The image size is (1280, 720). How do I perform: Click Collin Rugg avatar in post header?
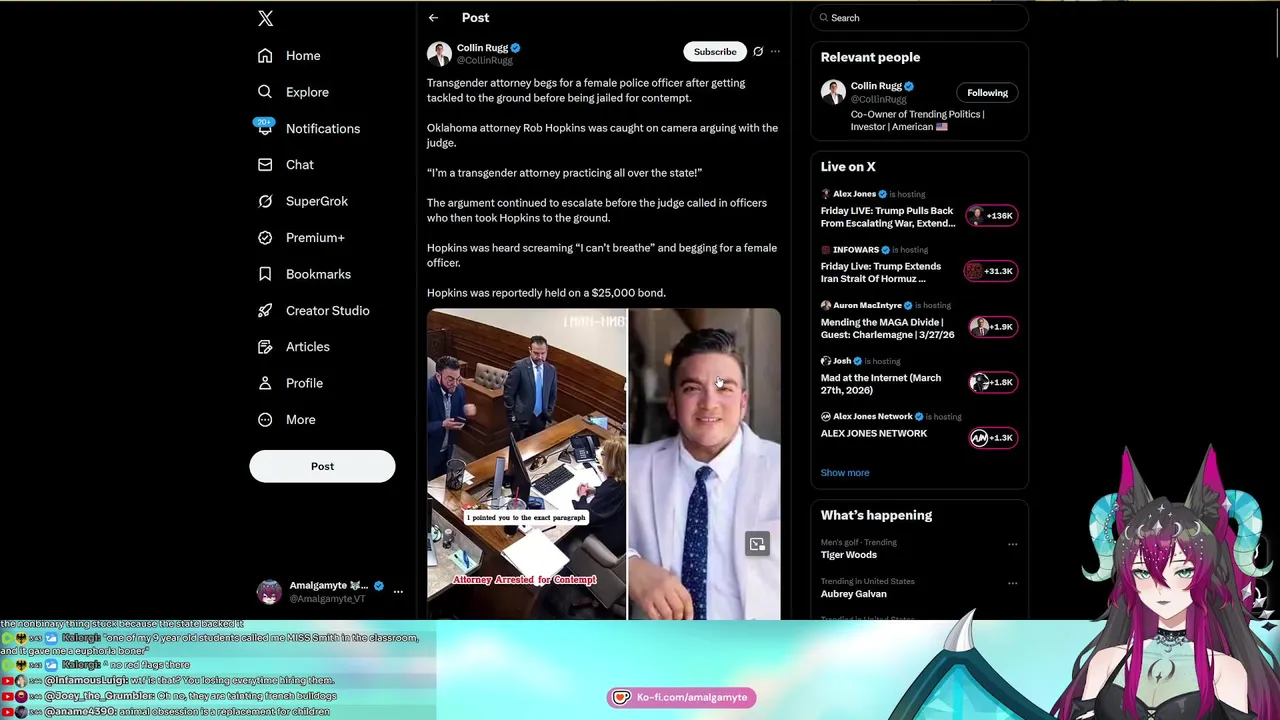439,54
